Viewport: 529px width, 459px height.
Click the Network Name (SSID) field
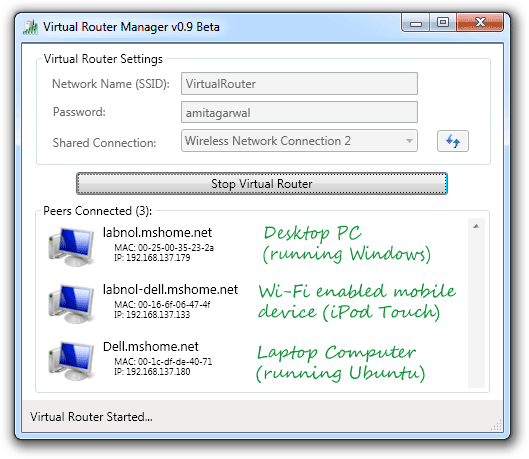pos(299,84)
